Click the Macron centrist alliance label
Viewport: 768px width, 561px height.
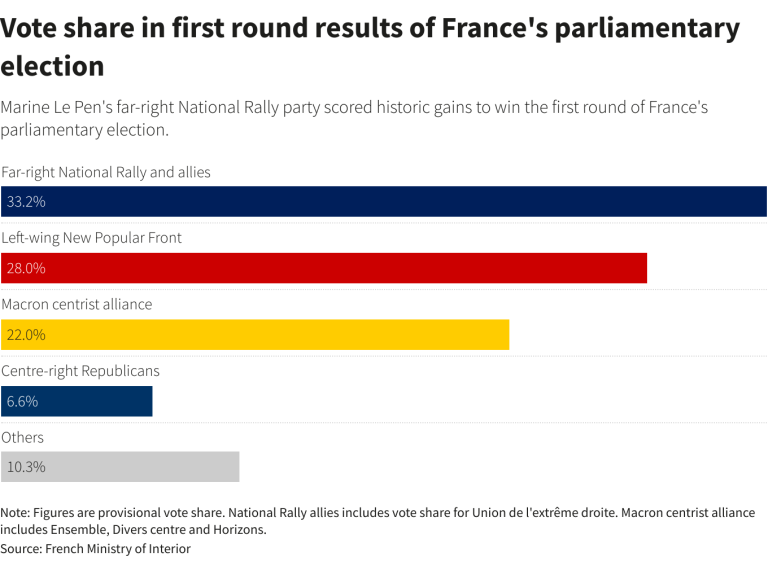[77, 304]
